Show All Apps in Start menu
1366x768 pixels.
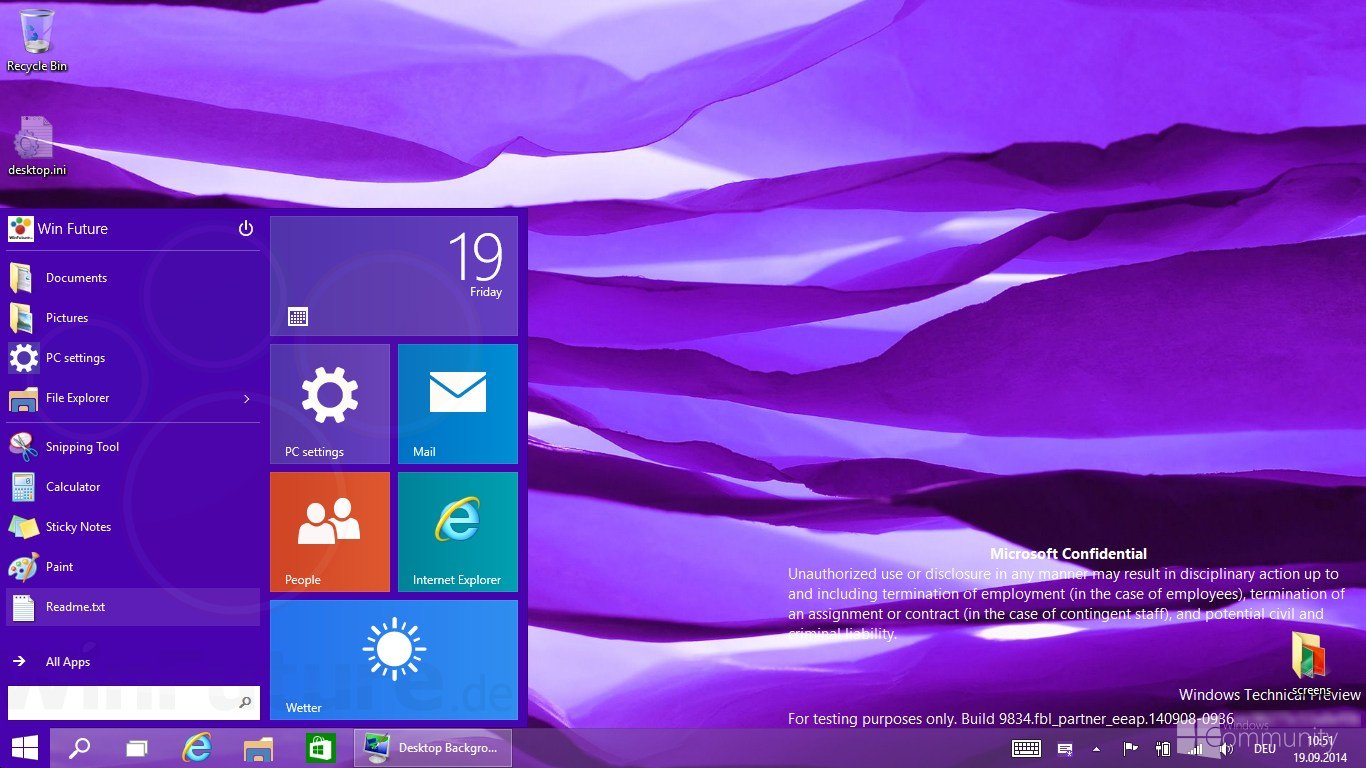(133, 662)
